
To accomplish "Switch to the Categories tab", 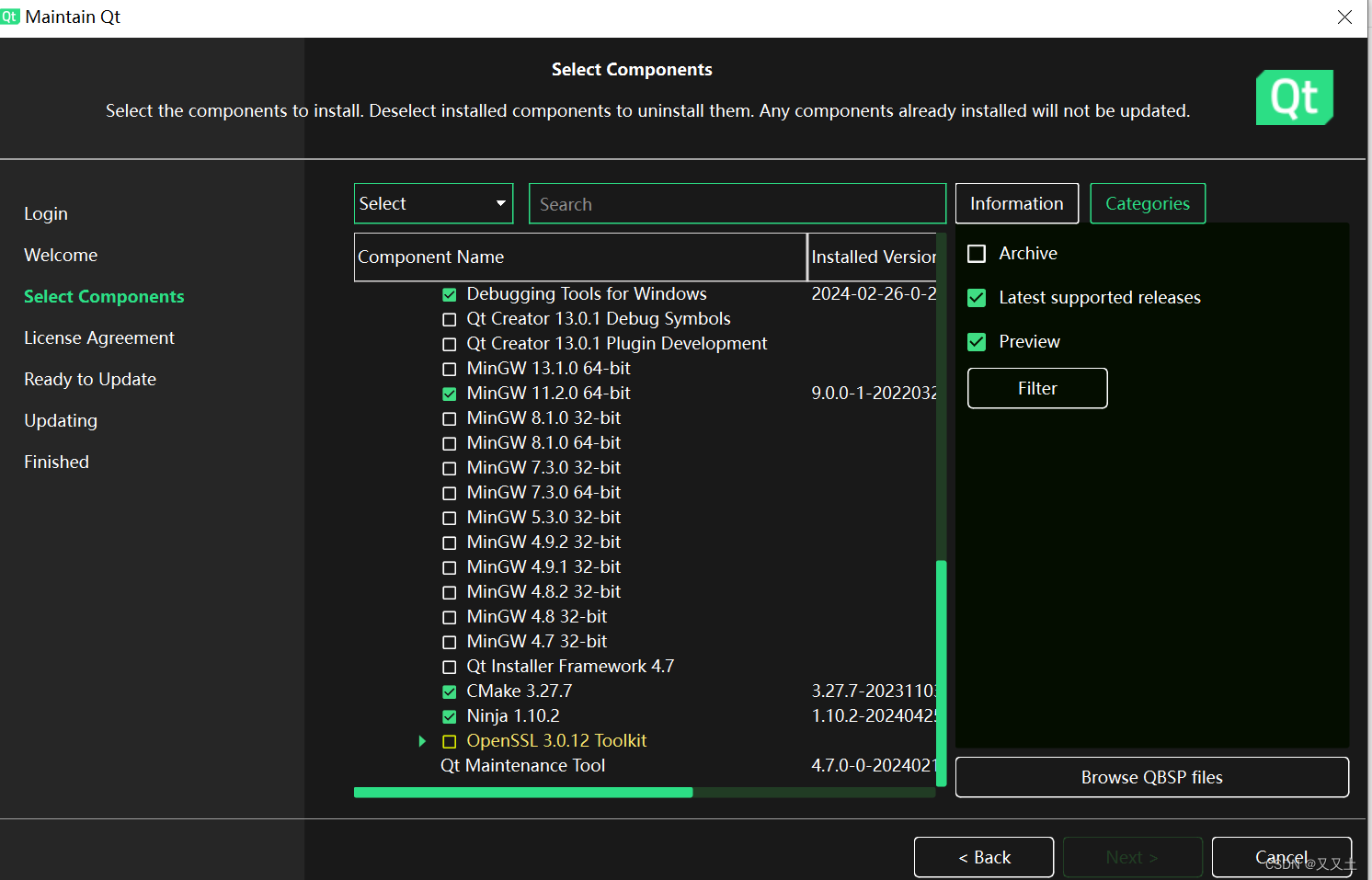I will (1148, 203).
